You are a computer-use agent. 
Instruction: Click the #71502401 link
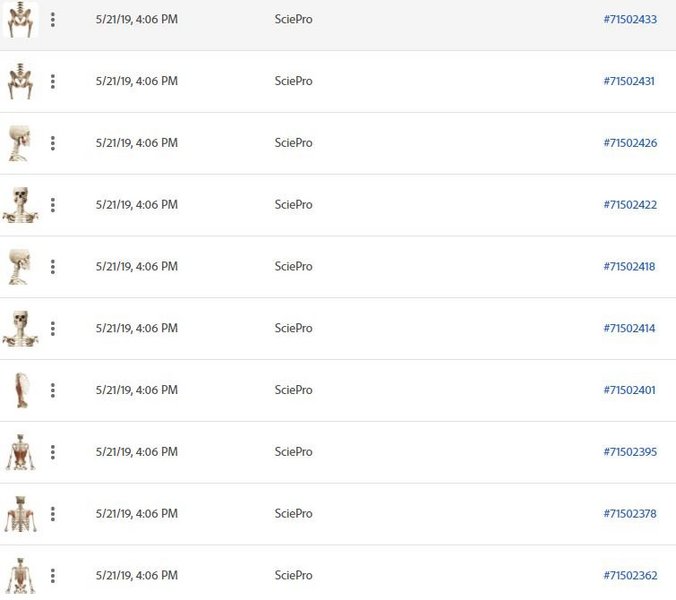629,390
